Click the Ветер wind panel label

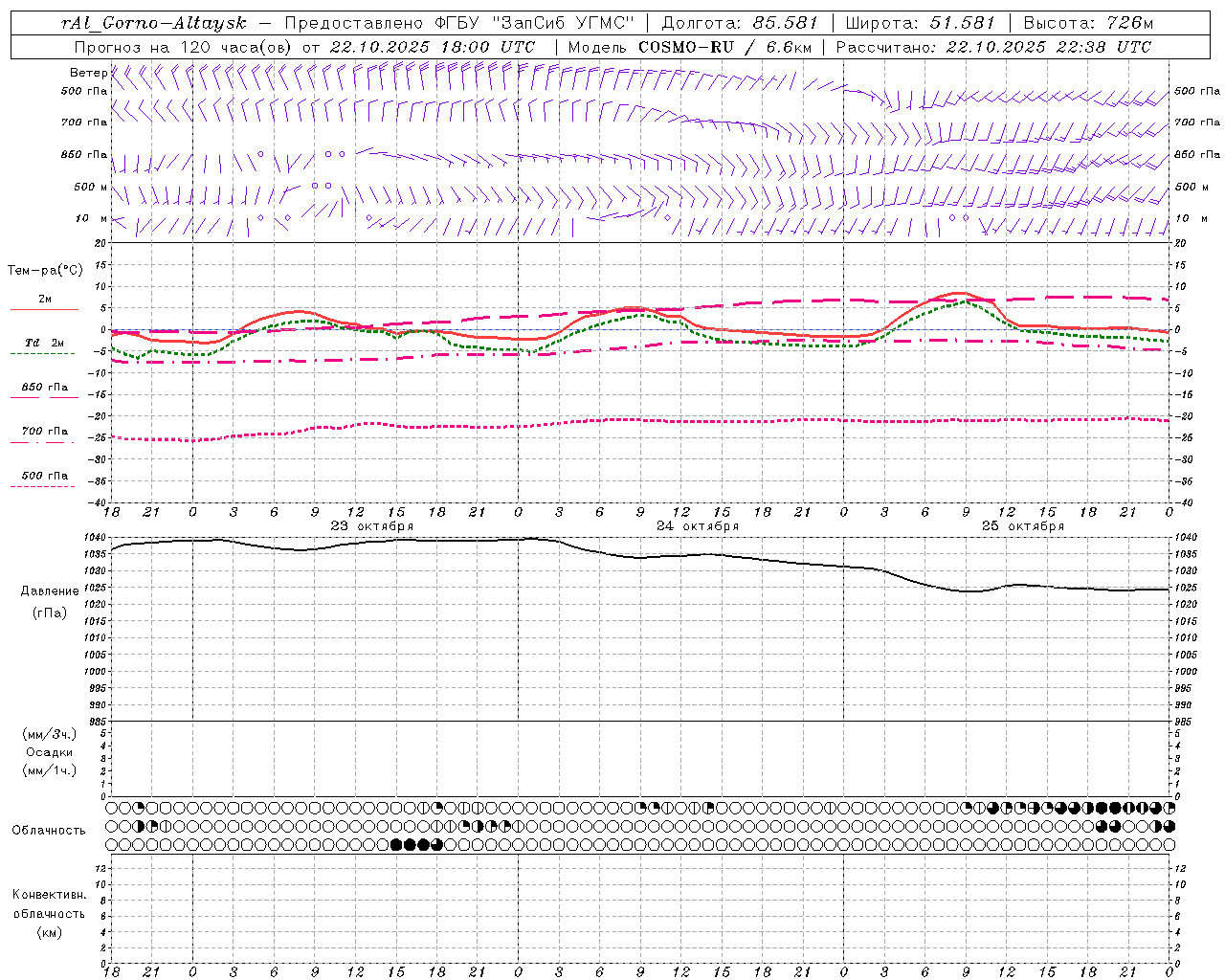pyautogui.click(x=89, y=73)
